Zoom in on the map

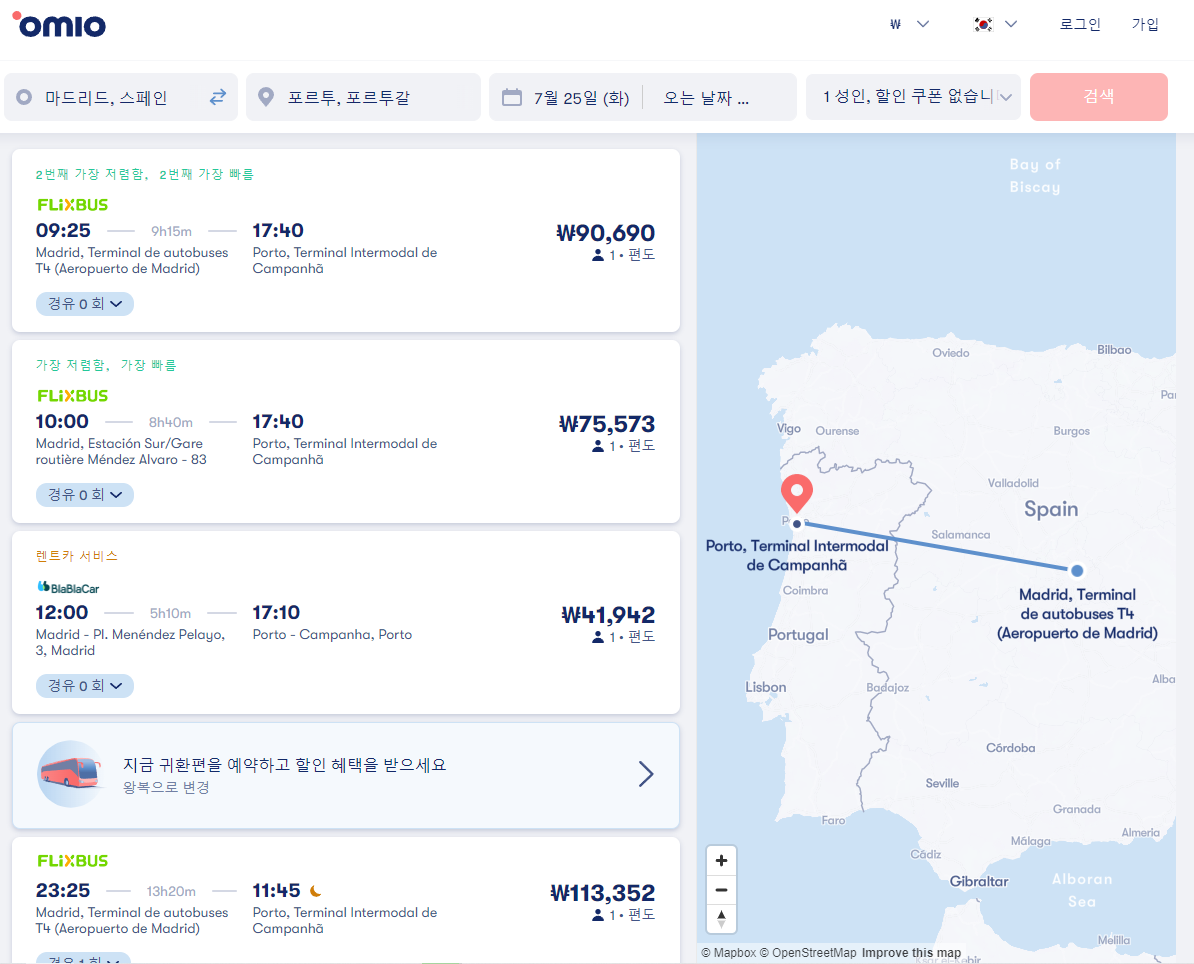tap(721, 860)
